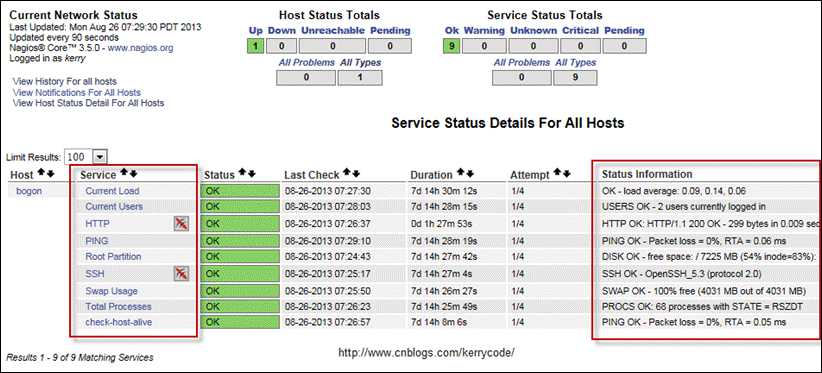Click the green OK status for Current Load
Screen dimensions: 822x373
point(240,191)
